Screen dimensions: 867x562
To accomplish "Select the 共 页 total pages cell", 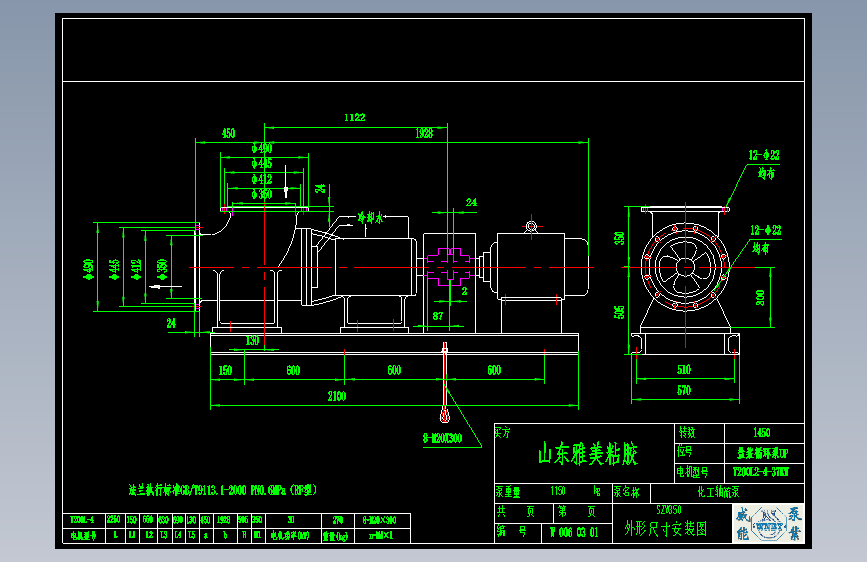I will click(x=524, y=513).
